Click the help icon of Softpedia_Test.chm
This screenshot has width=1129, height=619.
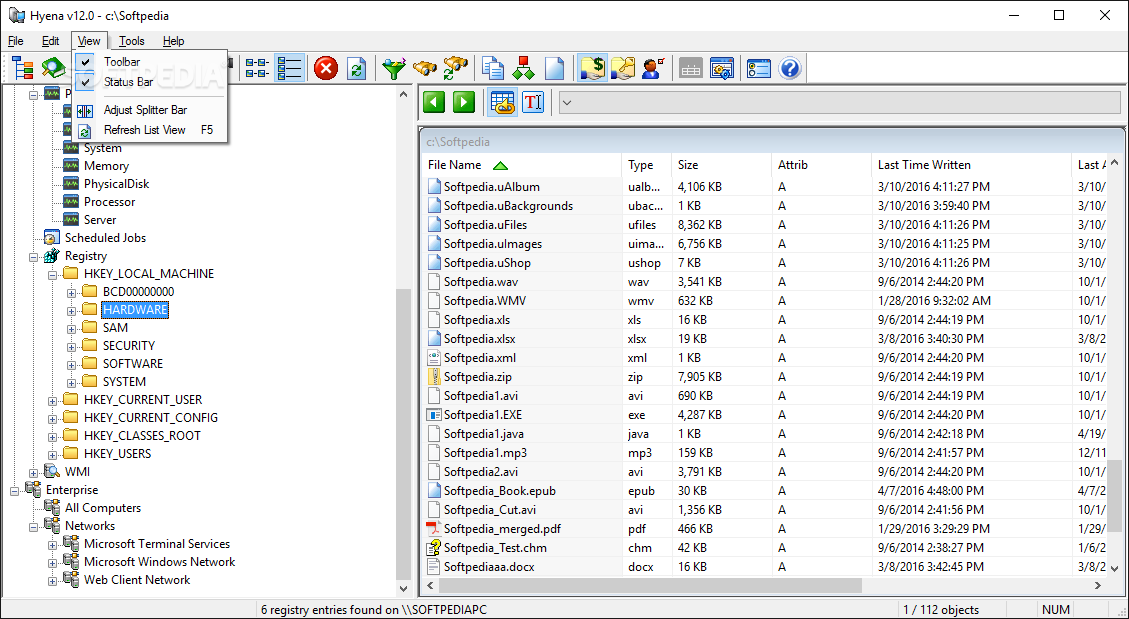coord(433,548)
